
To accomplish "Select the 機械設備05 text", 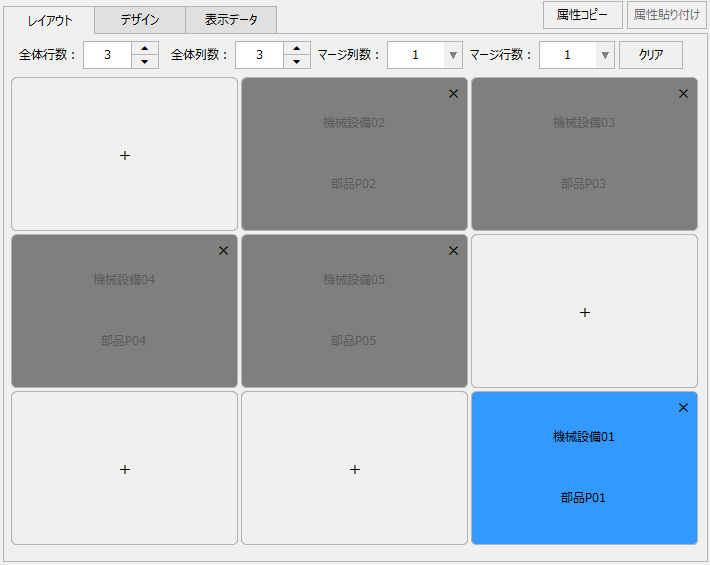I will (354, 280).
